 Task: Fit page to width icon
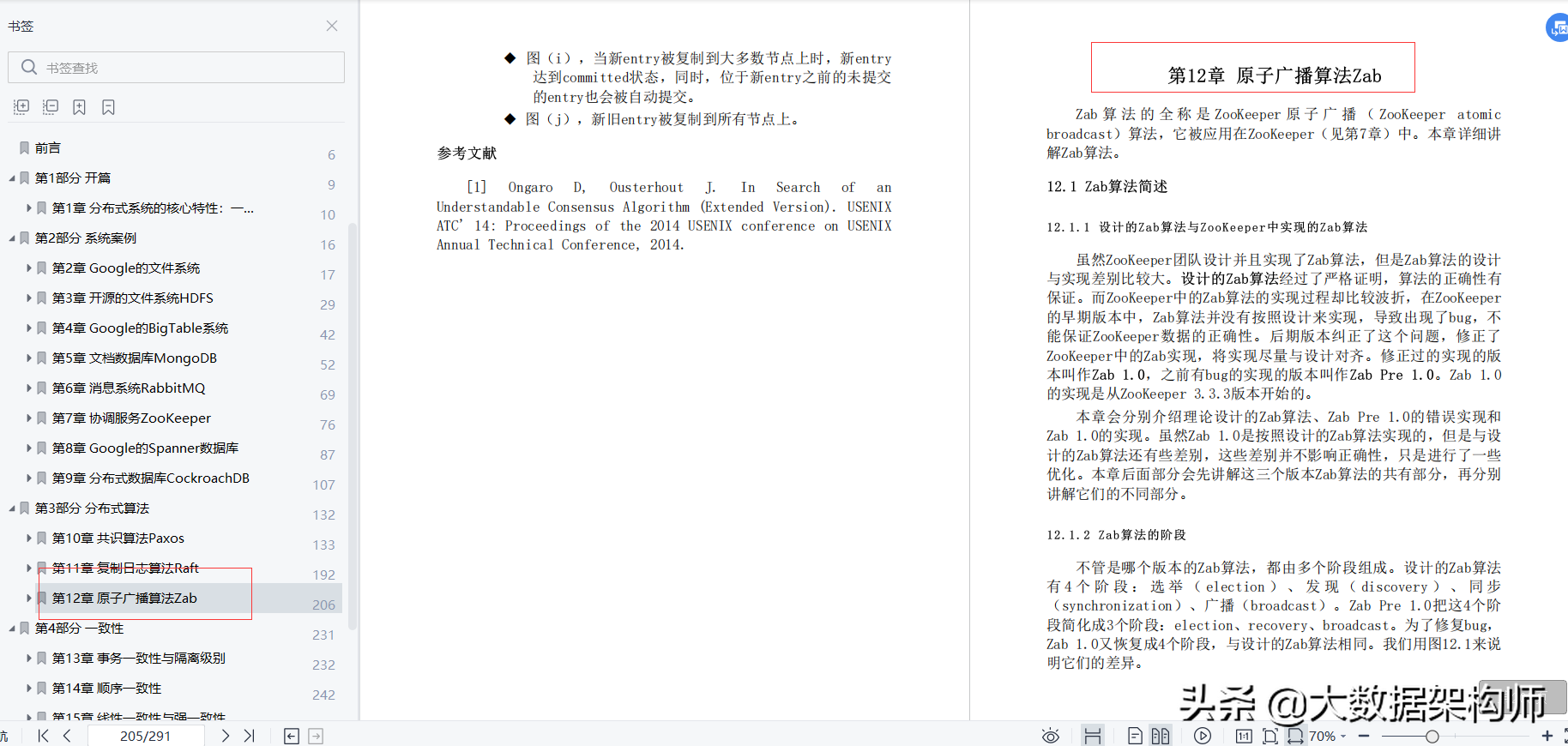[x=1295, y=736]
